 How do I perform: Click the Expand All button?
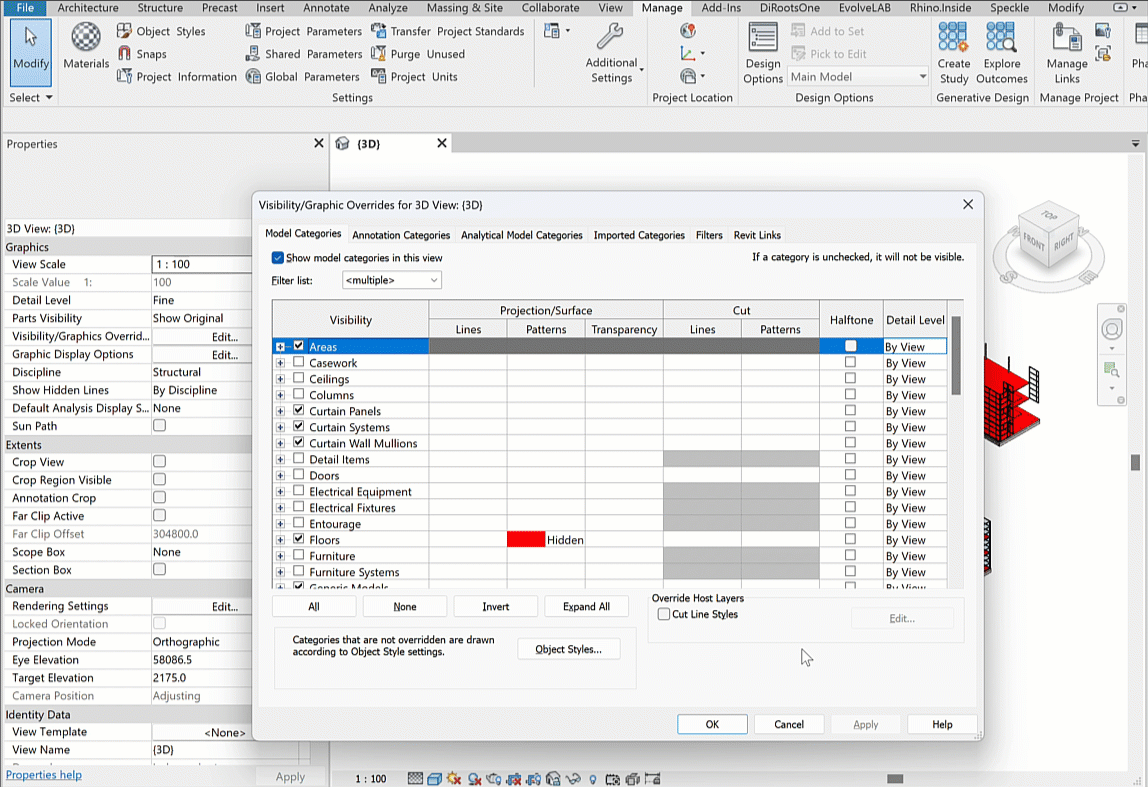click(x=586, y=607)
